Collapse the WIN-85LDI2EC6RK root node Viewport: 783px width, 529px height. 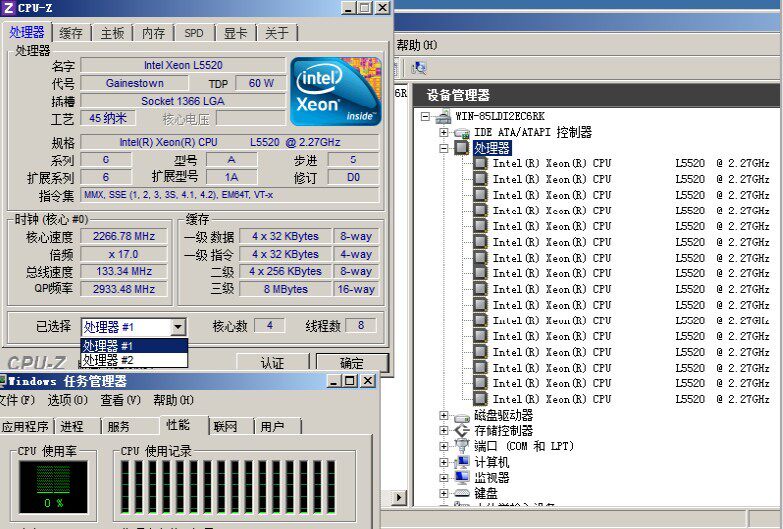(x=425, y=116)
